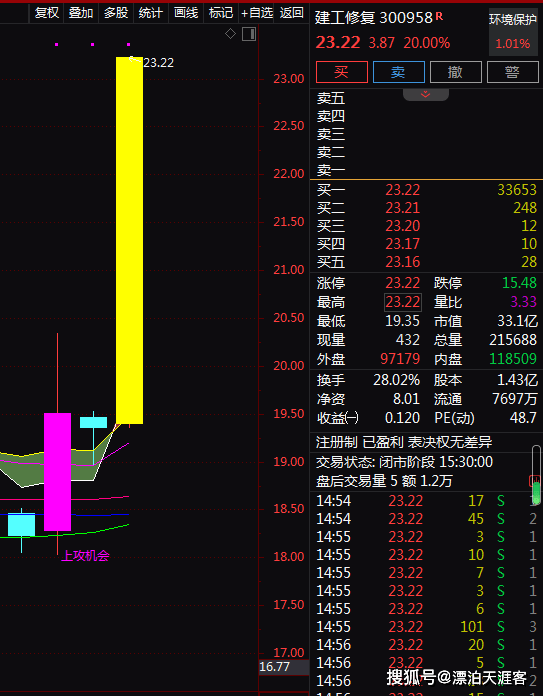Open the 统计 statistics tool
Screen dimensions: 543x696
[x=151, y=13]
